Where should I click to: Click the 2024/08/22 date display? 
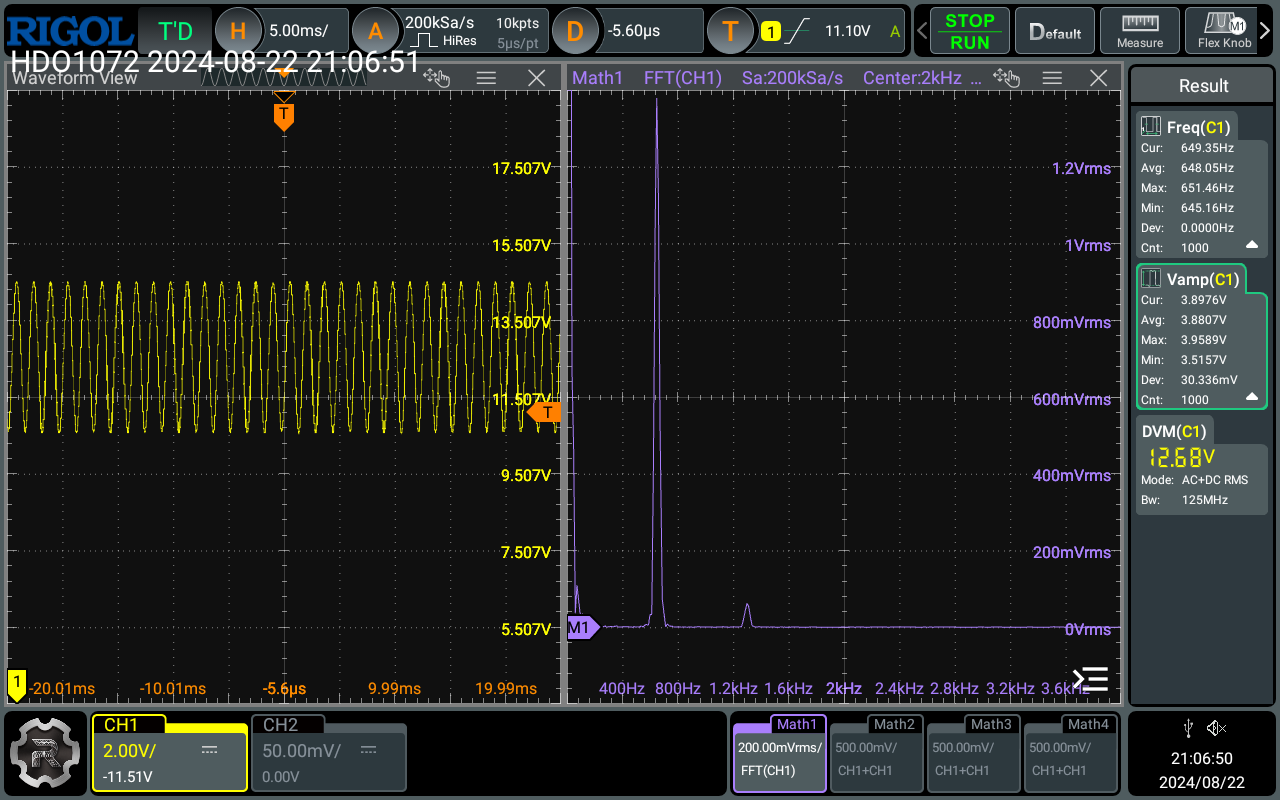click(x=1202, y=781)
